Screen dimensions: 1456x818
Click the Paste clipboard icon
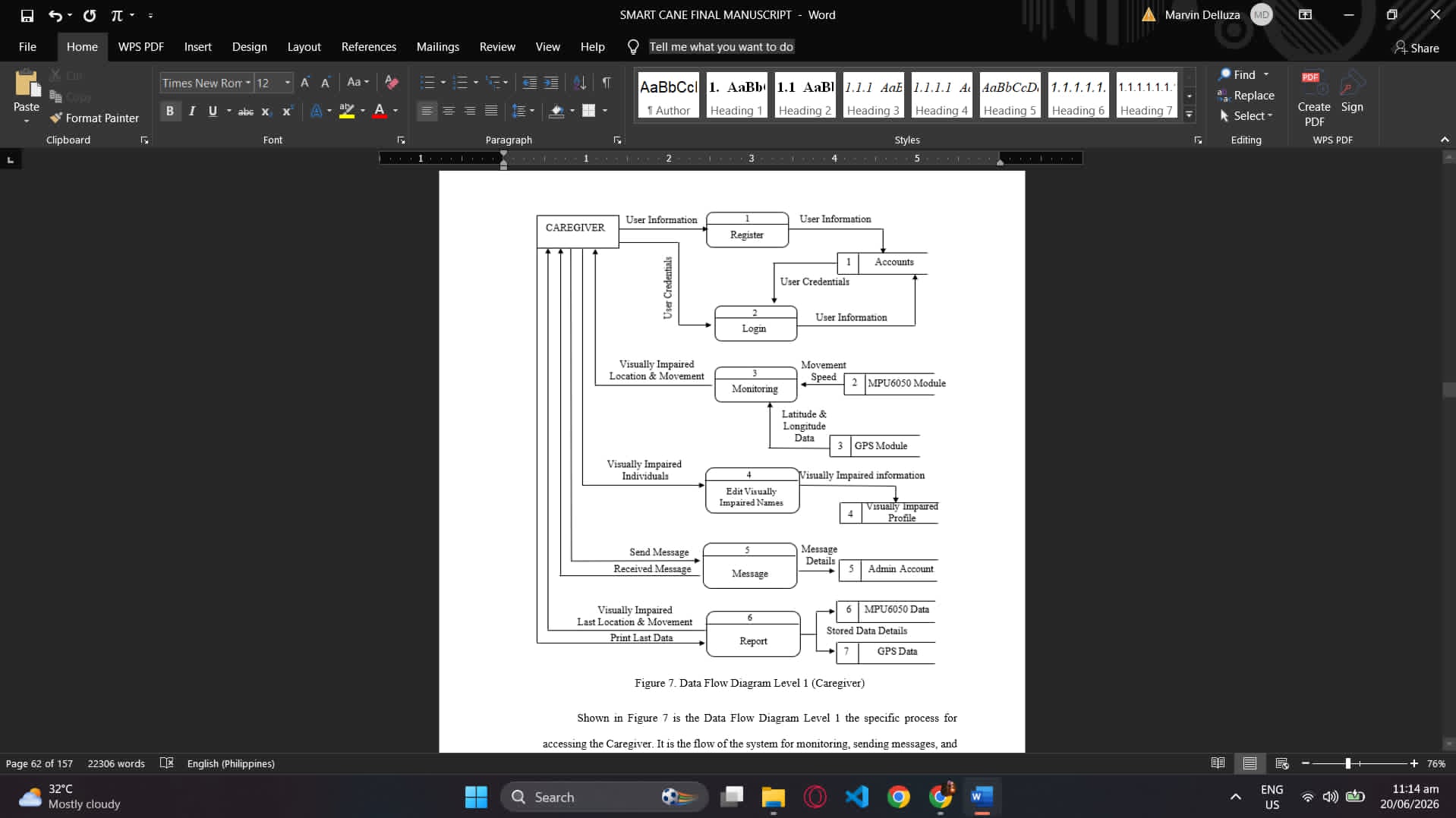click(x=27, y=83)
